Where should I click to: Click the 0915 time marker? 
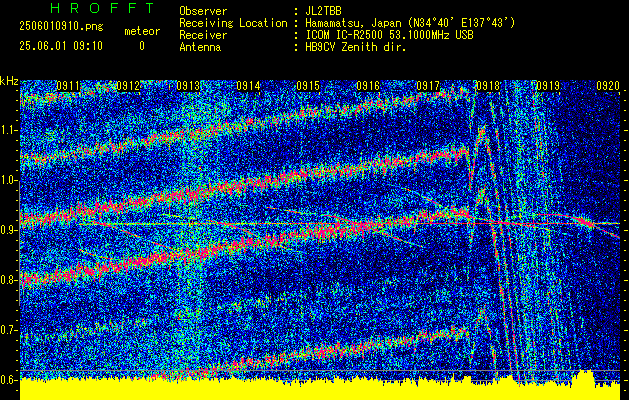tap(308, 85)
